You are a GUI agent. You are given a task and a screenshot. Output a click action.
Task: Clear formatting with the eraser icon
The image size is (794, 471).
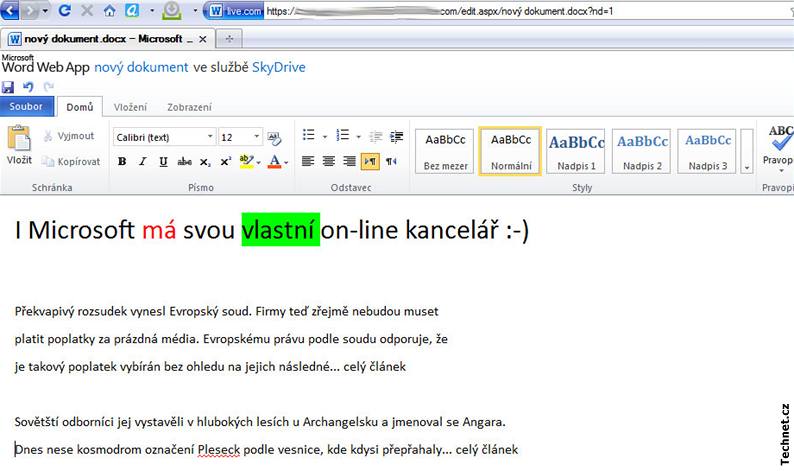tap(274, 137)
